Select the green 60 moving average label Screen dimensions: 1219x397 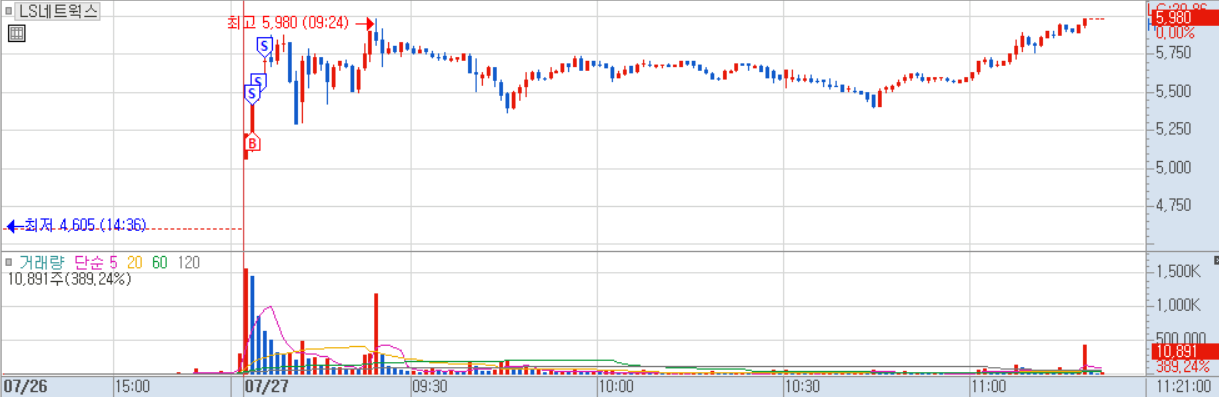(160, 262)
